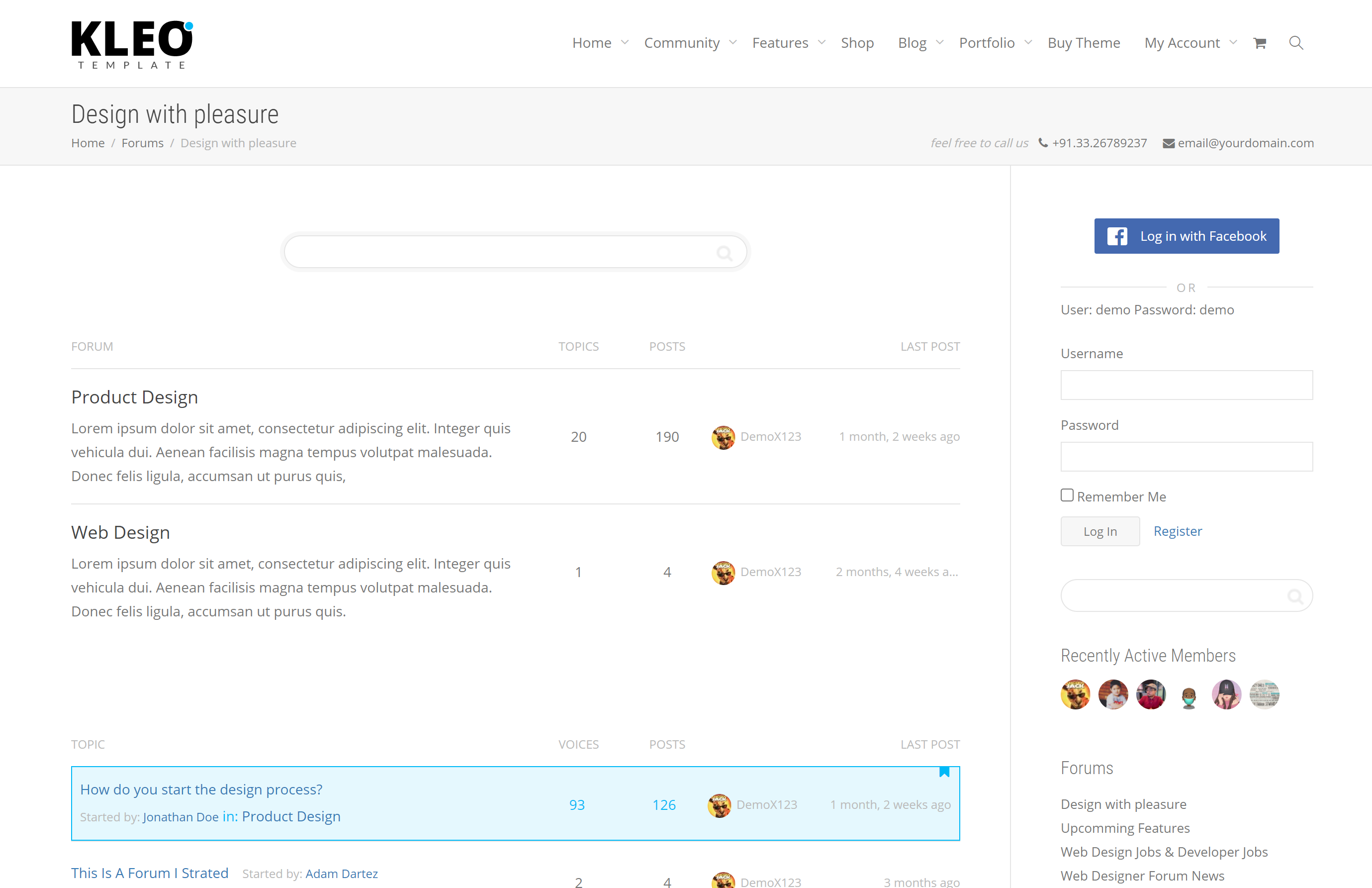
Task: Expand the Community menu chevron
Action: point(733,43)
